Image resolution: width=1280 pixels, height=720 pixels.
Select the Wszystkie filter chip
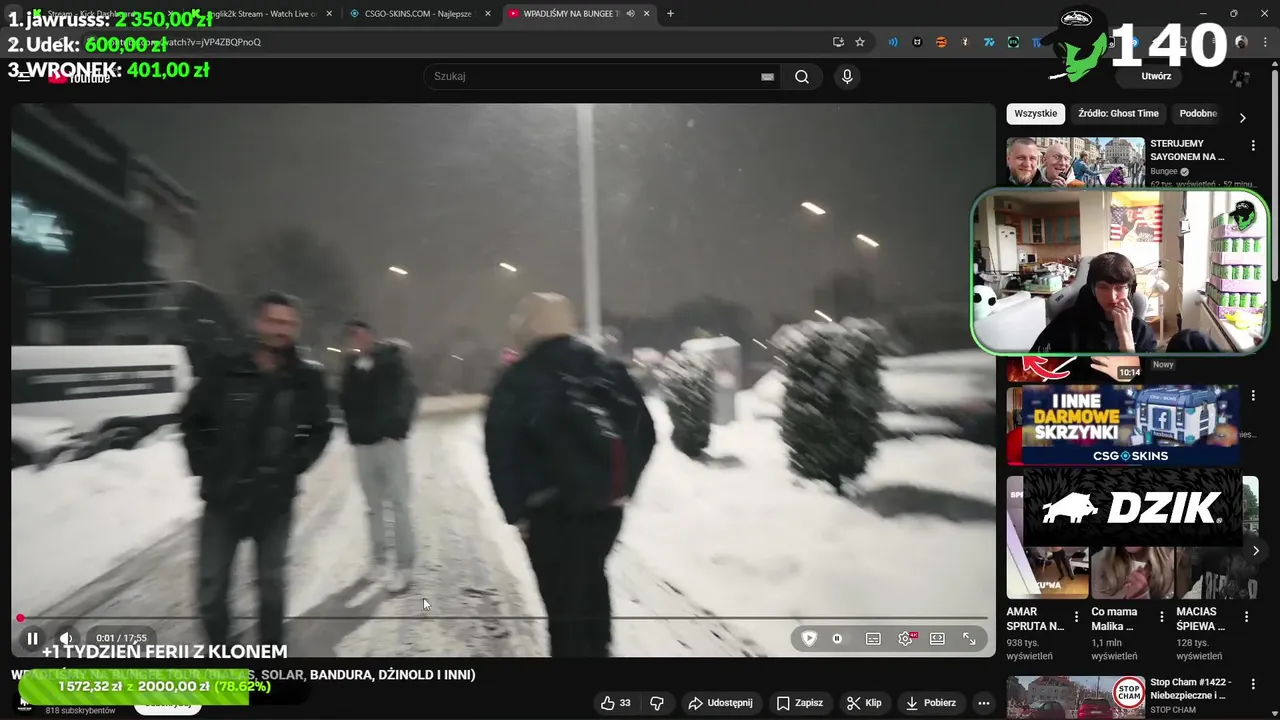tap(1035, 114)
